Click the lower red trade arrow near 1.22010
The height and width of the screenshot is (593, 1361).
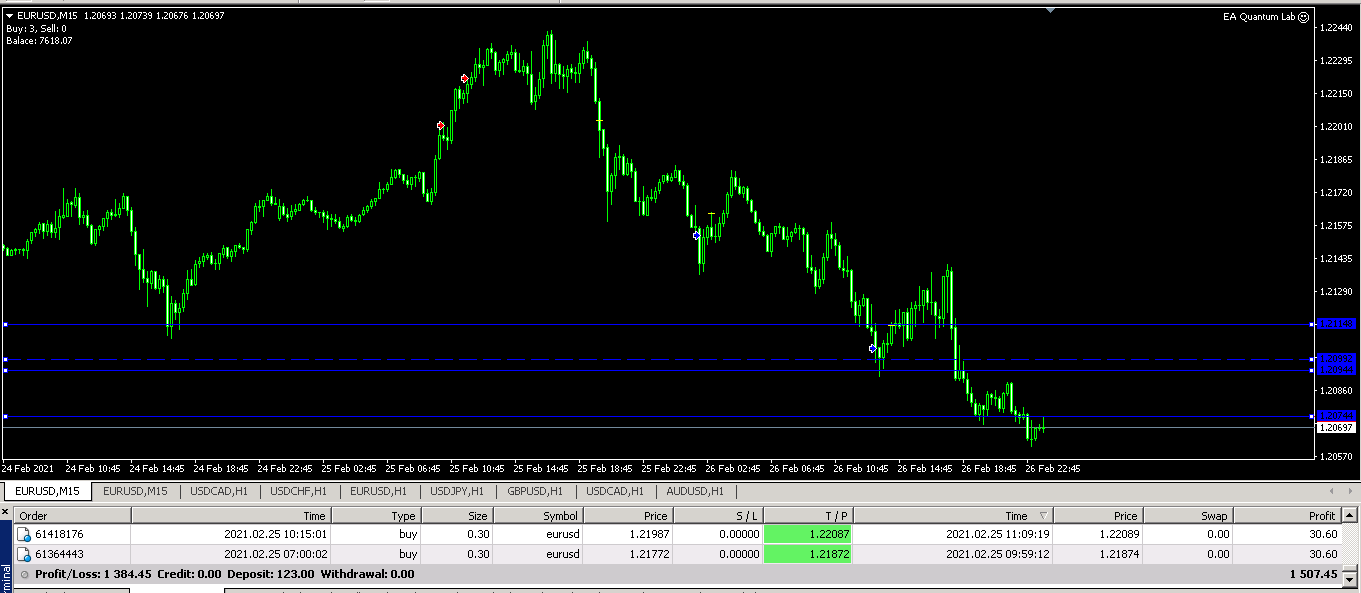(x=441, y=125)
